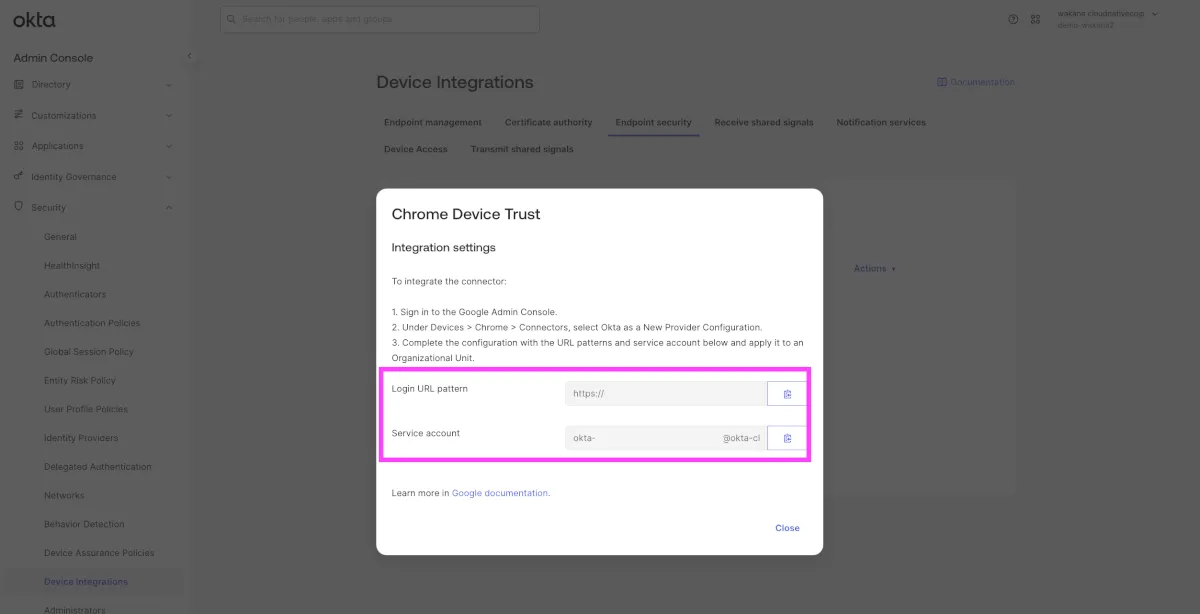Switch to the Certificate authority tab
This screenshot has height=614, width=1200.
(x=548, y=123)
